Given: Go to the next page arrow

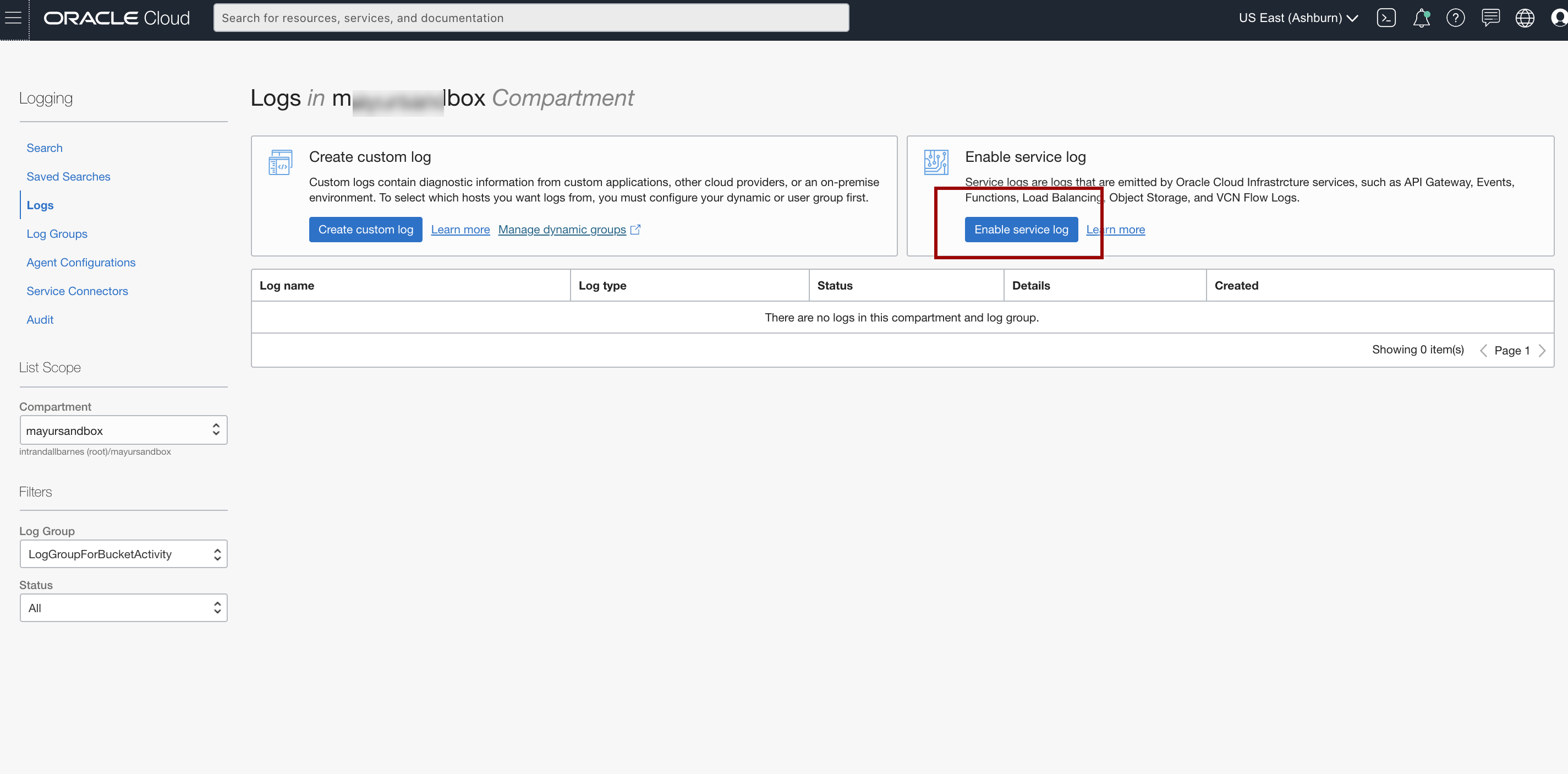Looking at the screenshot, I should (1543, 350).
